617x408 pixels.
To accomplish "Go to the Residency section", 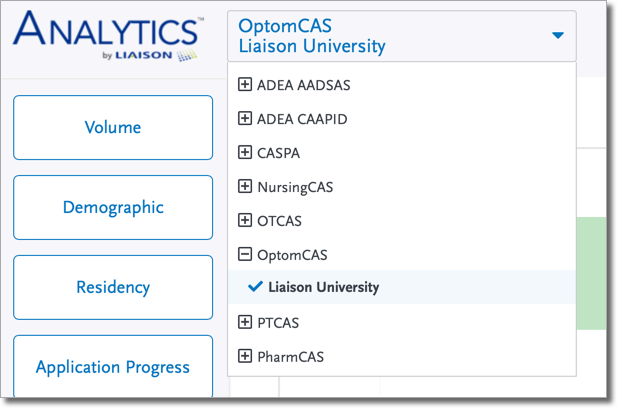I will [x=113, y=287].
